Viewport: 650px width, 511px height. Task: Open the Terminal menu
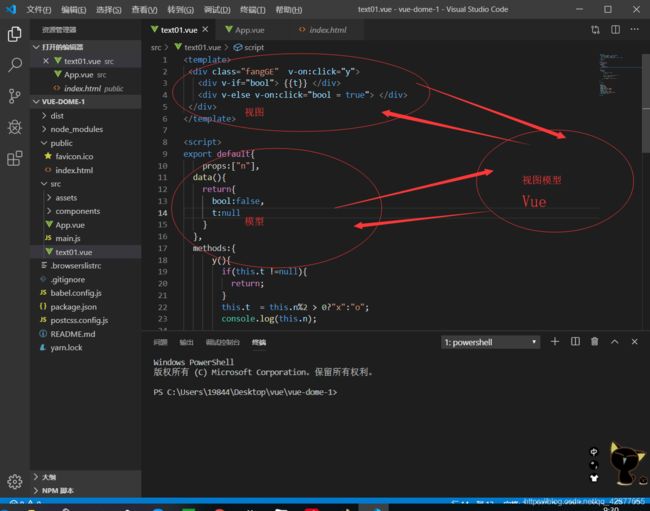[252, 9]
